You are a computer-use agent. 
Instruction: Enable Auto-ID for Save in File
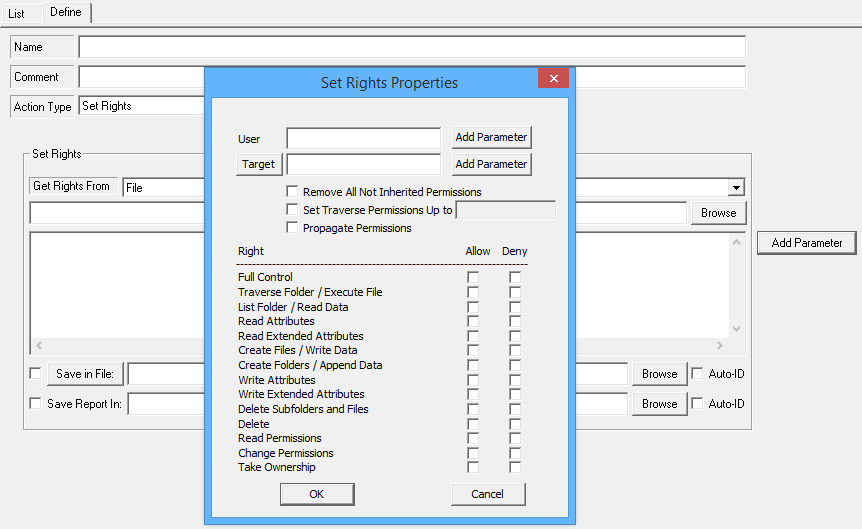pos(697,373)
